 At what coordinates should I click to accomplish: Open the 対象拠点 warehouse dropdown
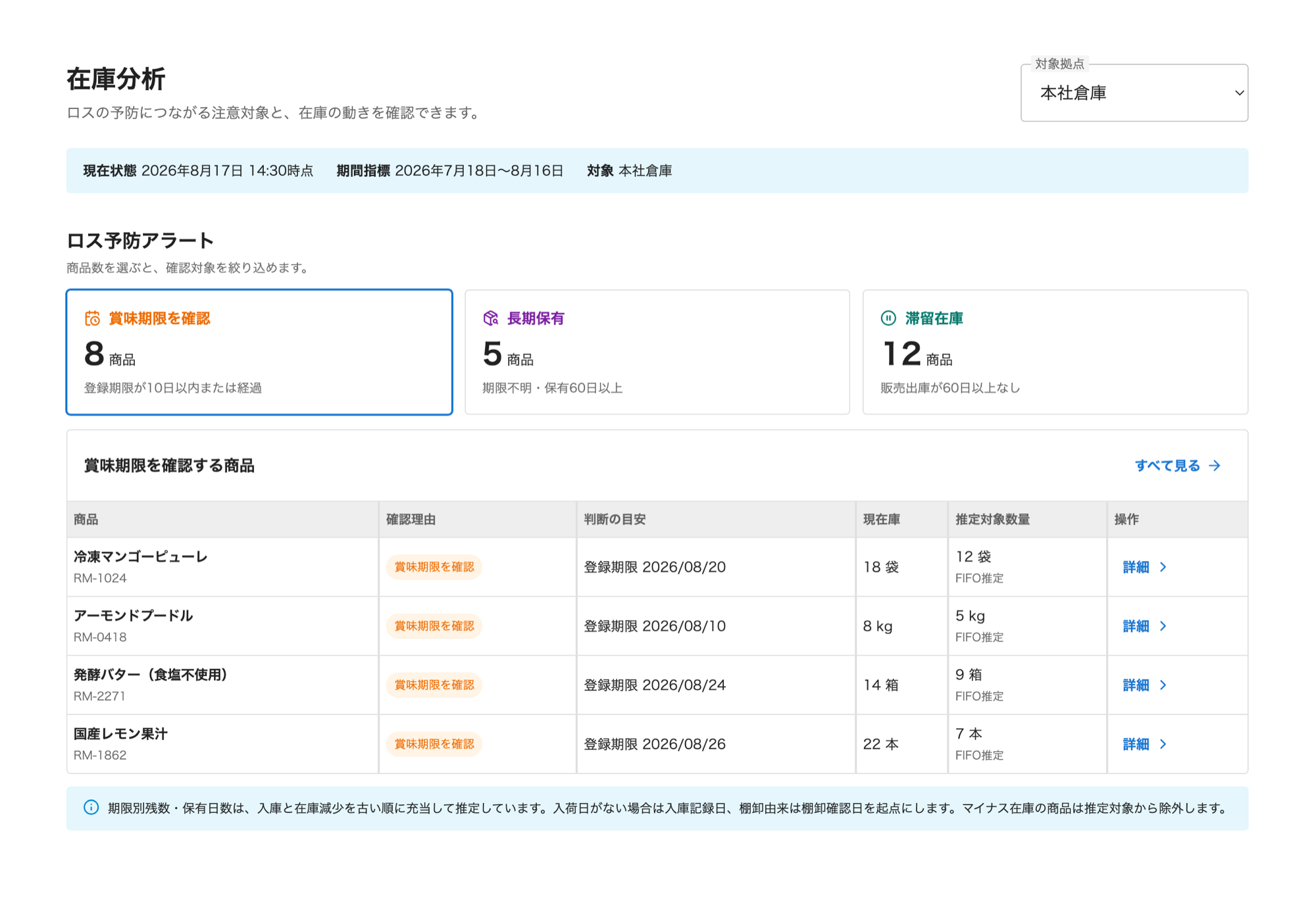1134,93
